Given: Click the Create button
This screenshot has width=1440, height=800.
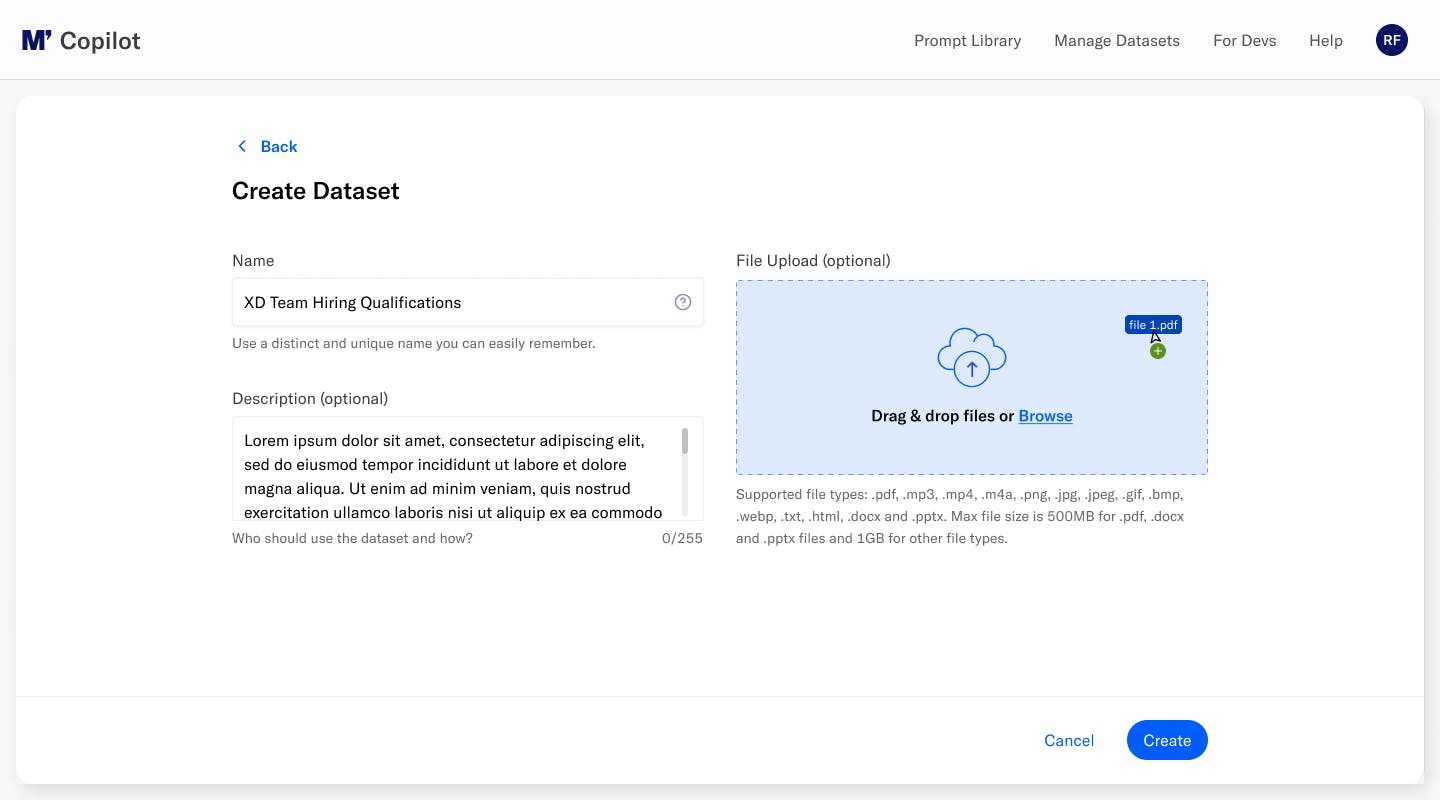Looking at the screenshot, I should [x=1167, y=740].
